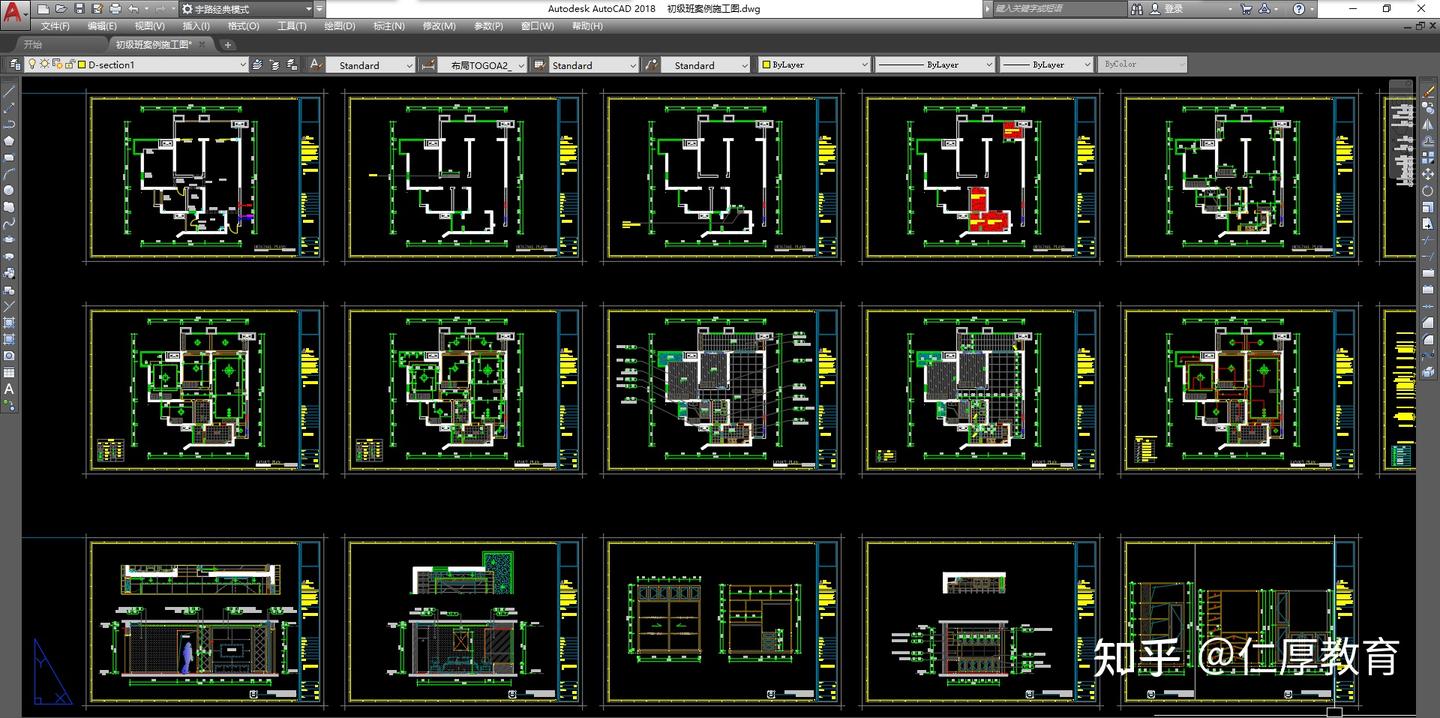Expand the dimension style 布局TOGOA2_ dropdown

point(521,65)
